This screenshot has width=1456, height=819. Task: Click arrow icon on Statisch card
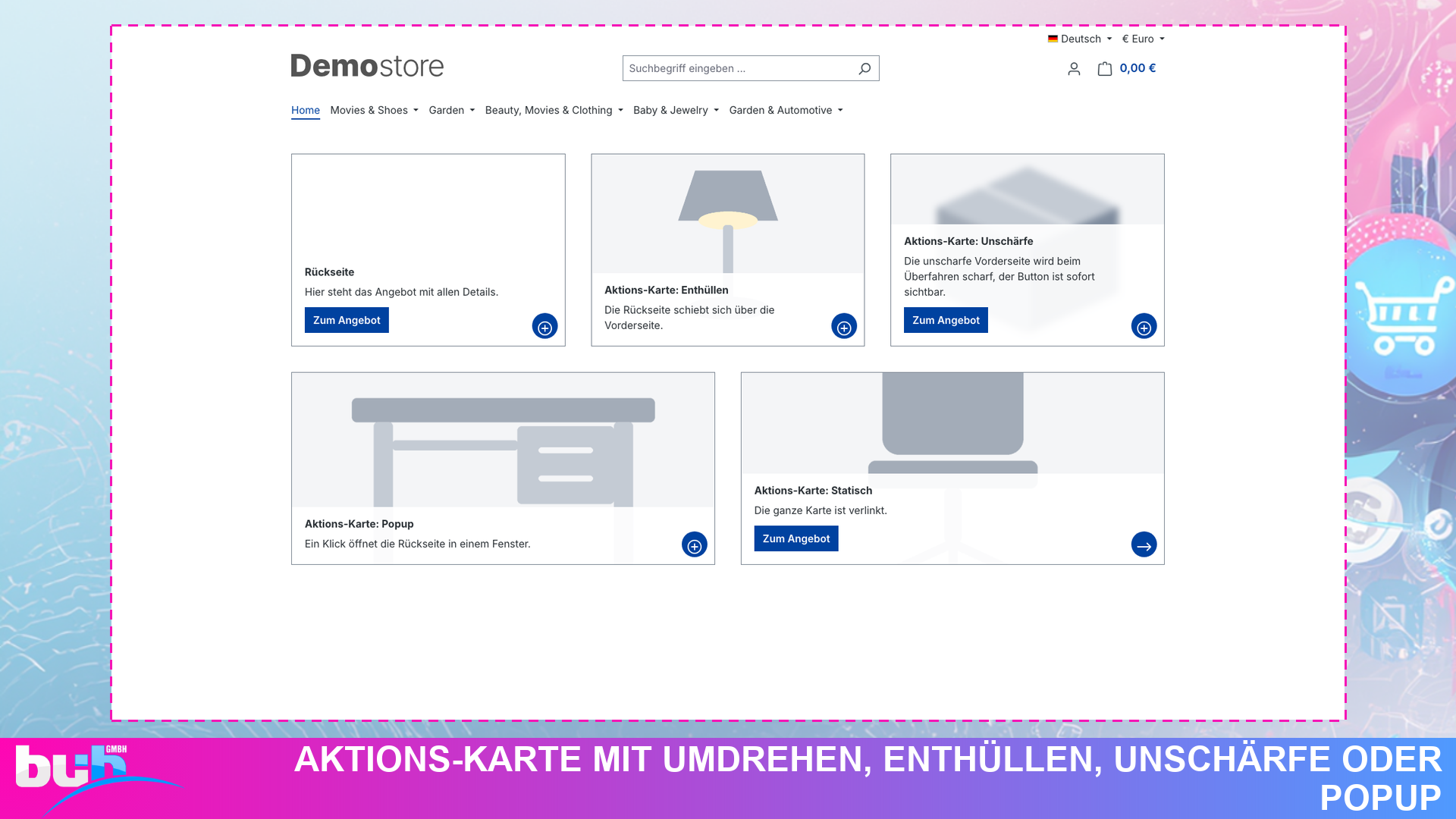point(1144,545)
